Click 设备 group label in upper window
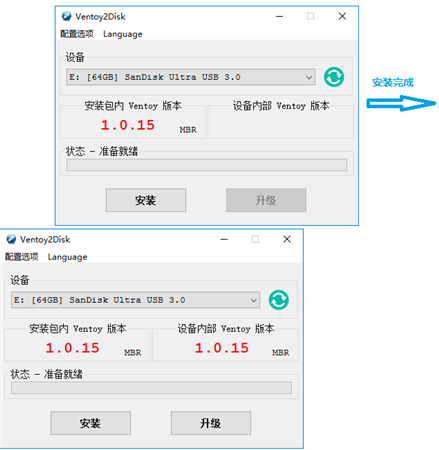The width and height of the screenshot is (439, 450). pyautogui.click(x=75, y=57)
